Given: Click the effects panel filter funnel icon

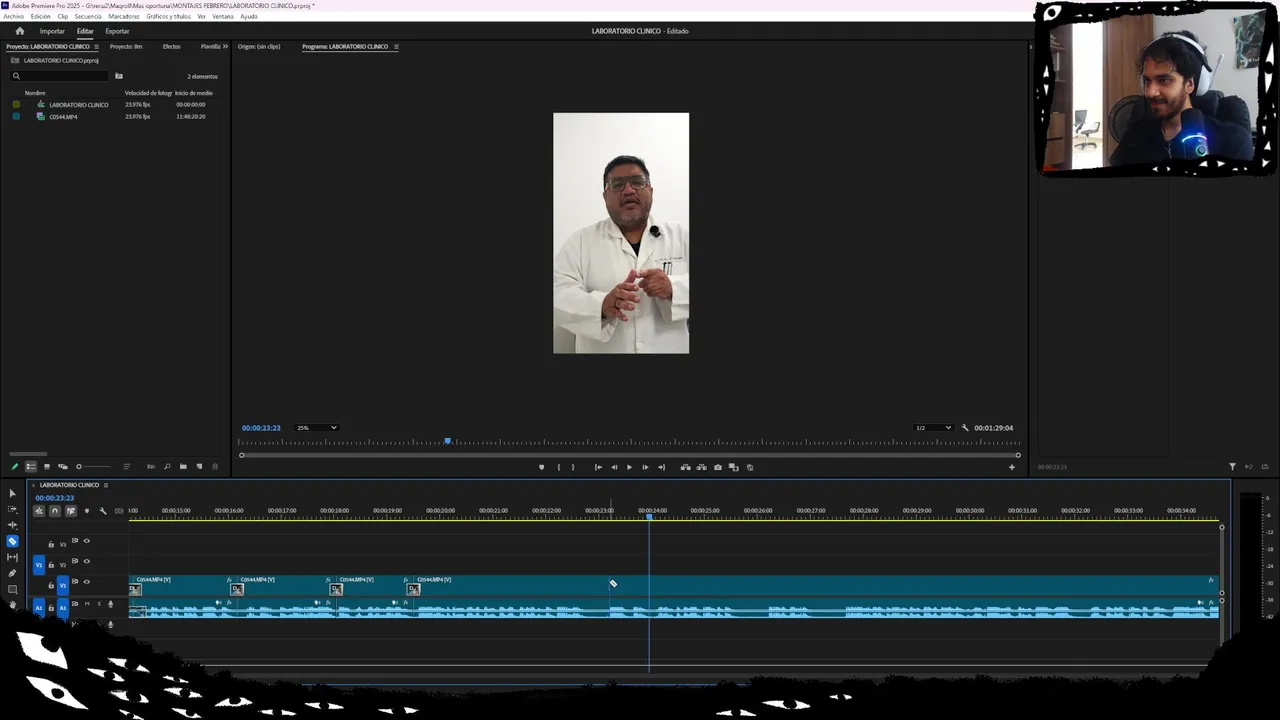Looking at the screenshot, I should [x=1232, y=467].
